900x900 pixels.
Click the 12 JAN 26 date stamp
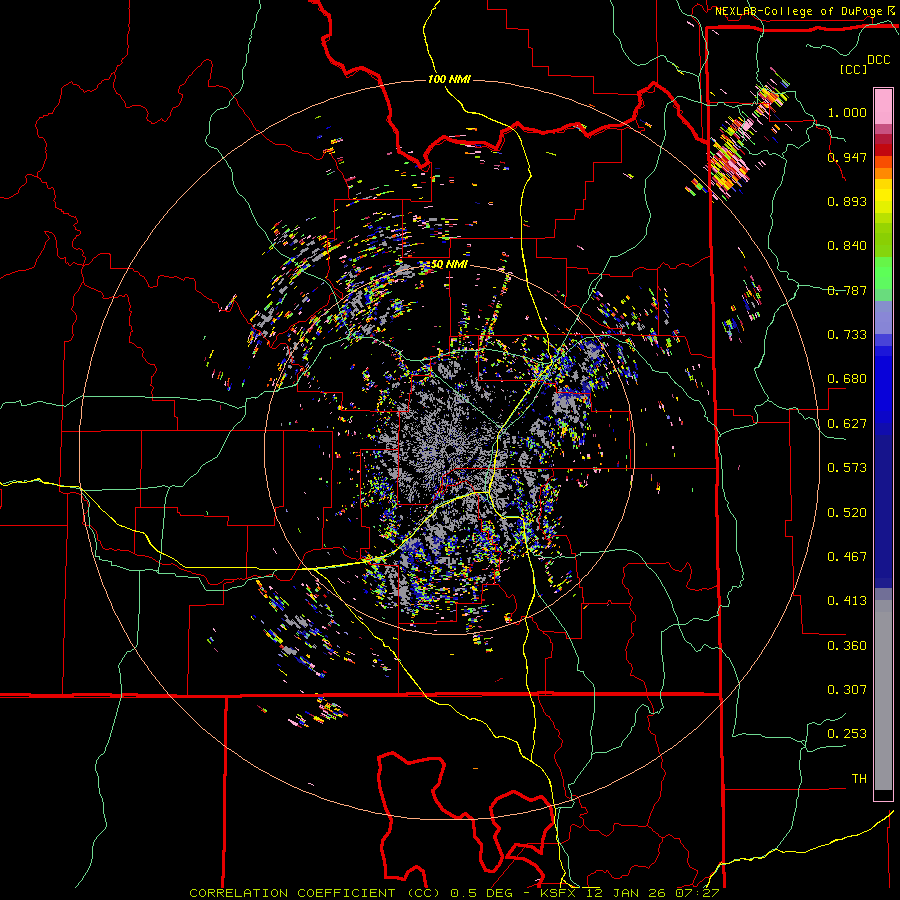click(x=626, y=893)
